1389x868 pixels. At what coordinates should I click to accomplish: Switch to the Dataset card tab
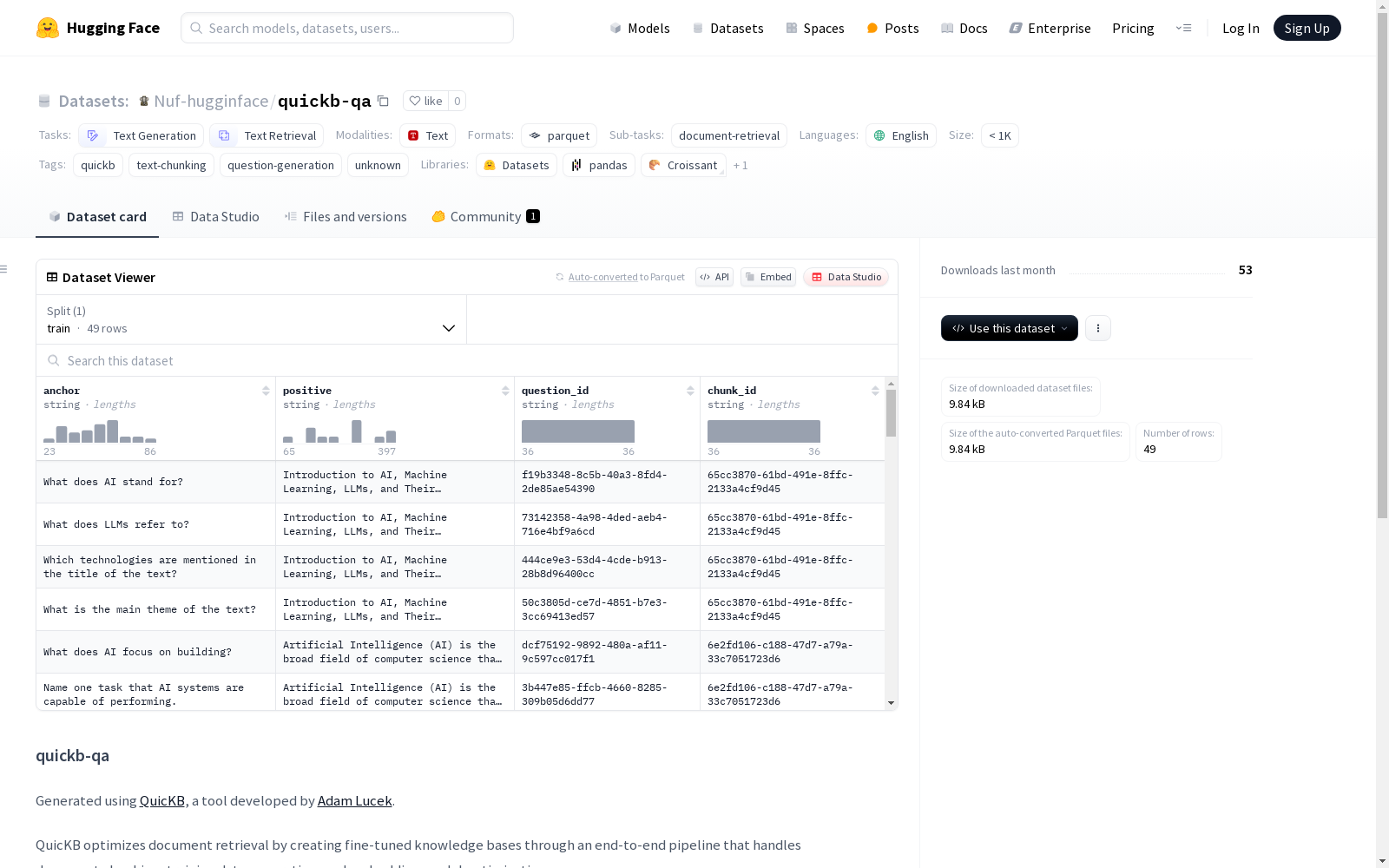tap(97, 217)
